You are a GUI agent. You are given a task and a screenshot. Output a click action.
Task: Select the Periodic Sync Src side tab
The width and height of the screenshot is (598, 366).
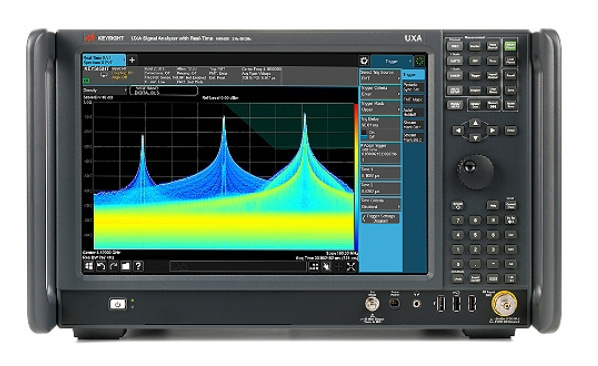click(x=413, y=87)
